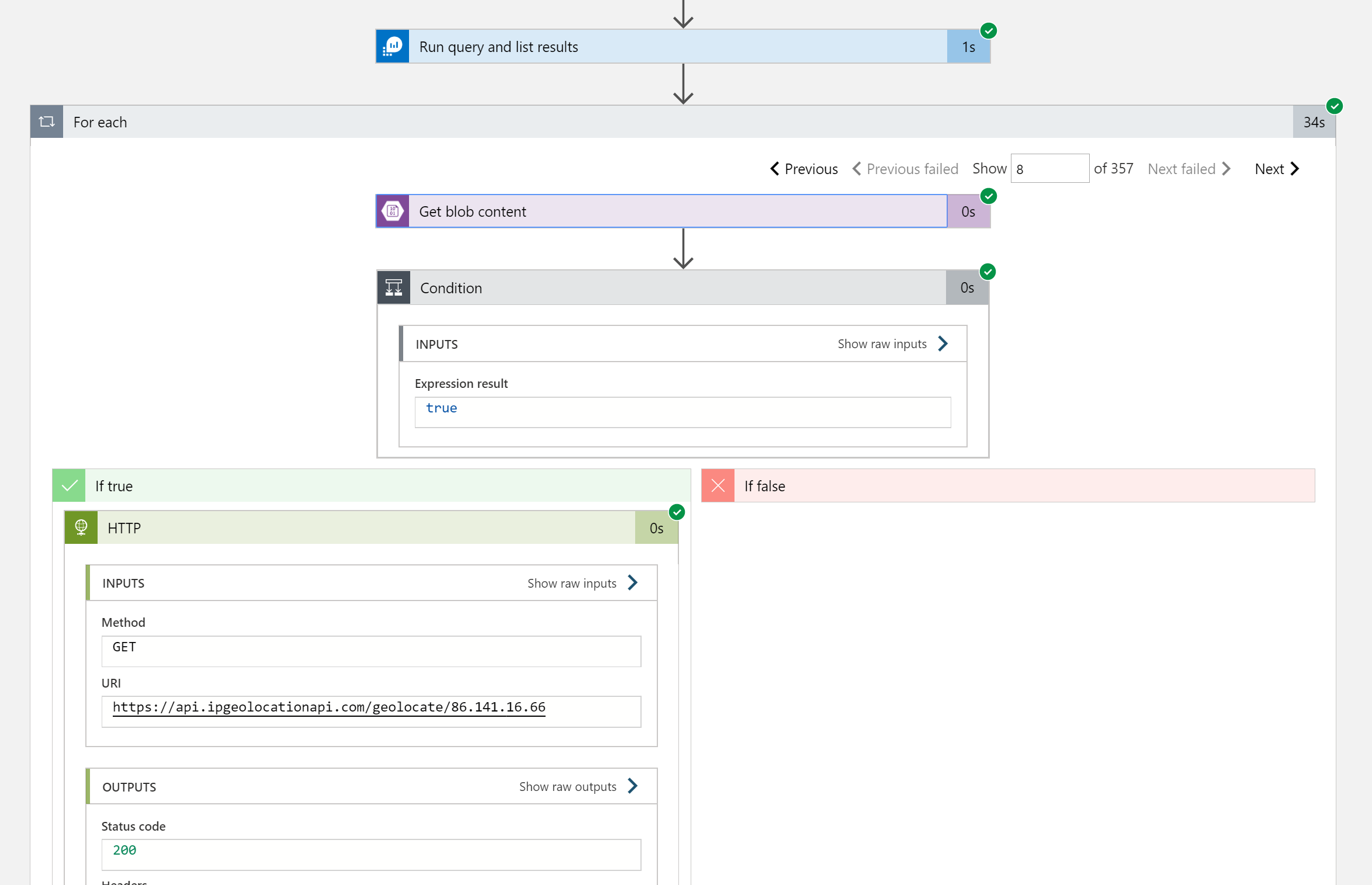
Task: Go to Next loop iteration
Action: click(x=1277, y=169)
